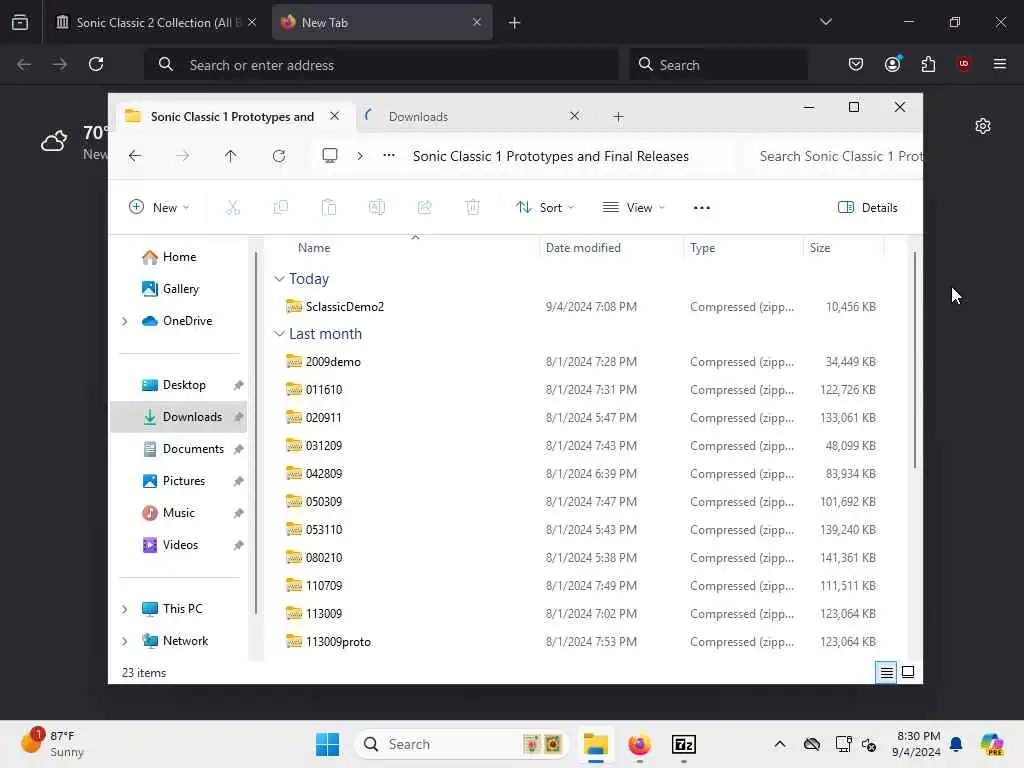Sort by the Date modified column header

point(611,248)
